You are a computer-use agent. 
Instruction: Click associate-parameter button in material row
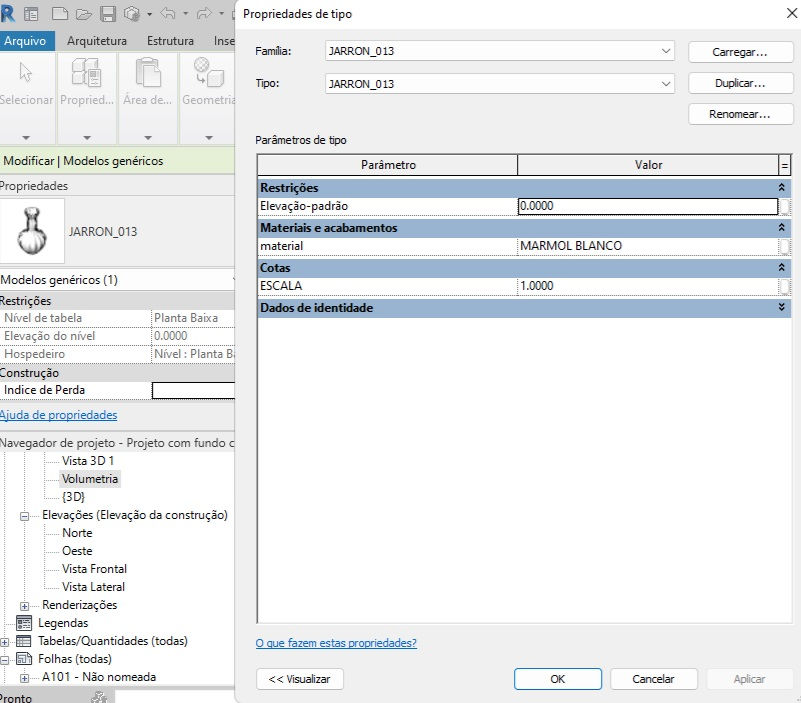(x=784, y=246)
